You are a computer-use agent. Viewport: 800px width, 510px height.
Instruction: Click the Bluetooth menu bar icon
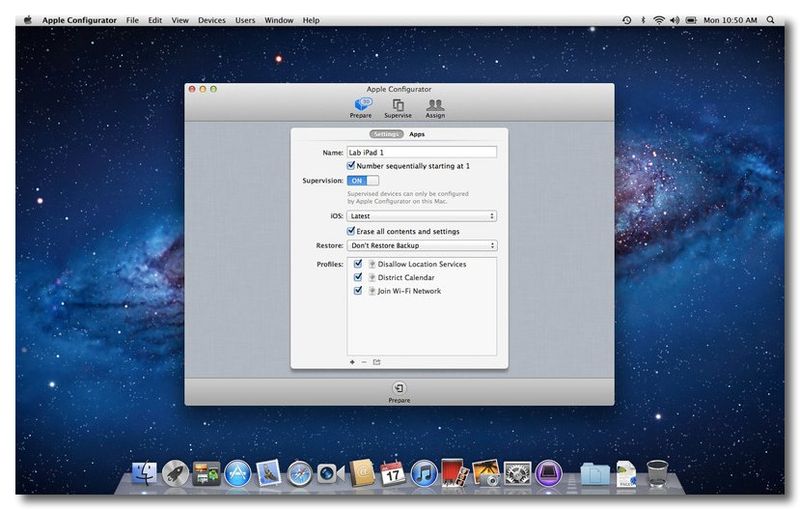[x=643, y=20]
